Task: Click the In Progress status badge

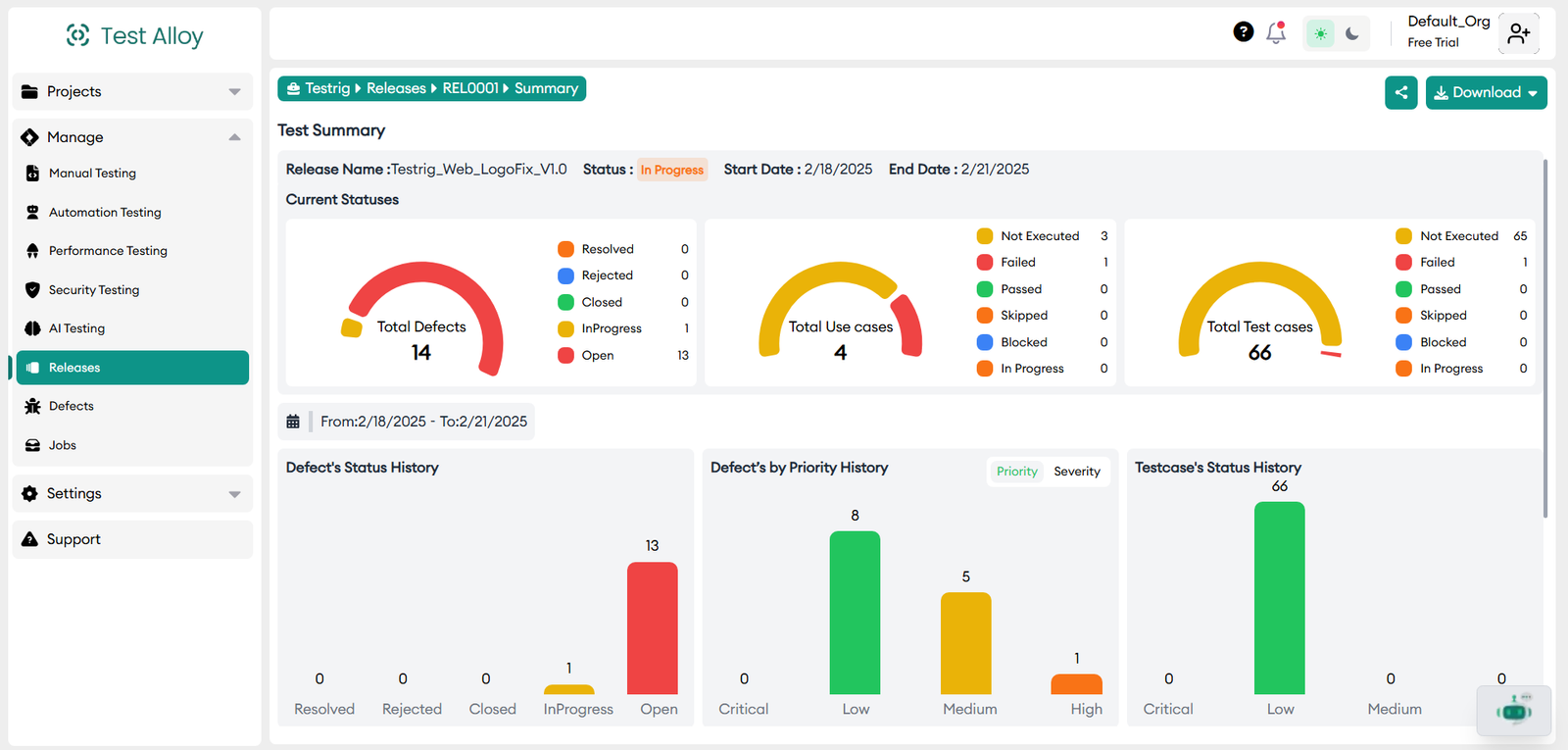Action: [672, 170]
